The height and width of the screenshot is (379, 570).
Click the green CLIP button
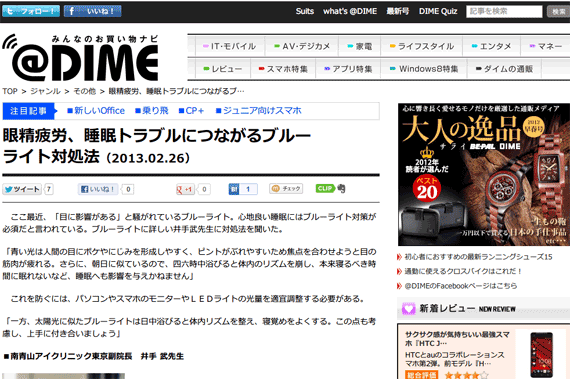[x=325, y=188]
